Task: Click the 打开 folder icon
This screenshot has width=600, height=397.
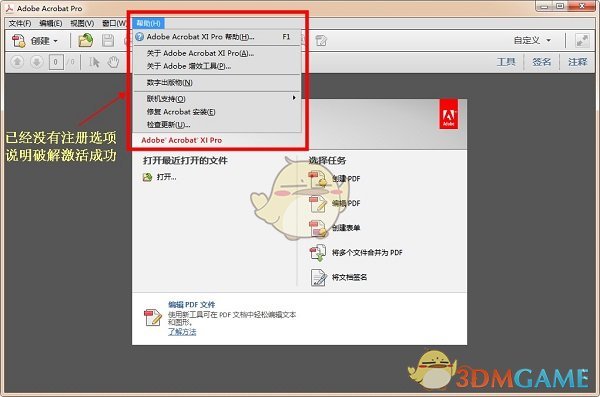Action: (147, 177)
